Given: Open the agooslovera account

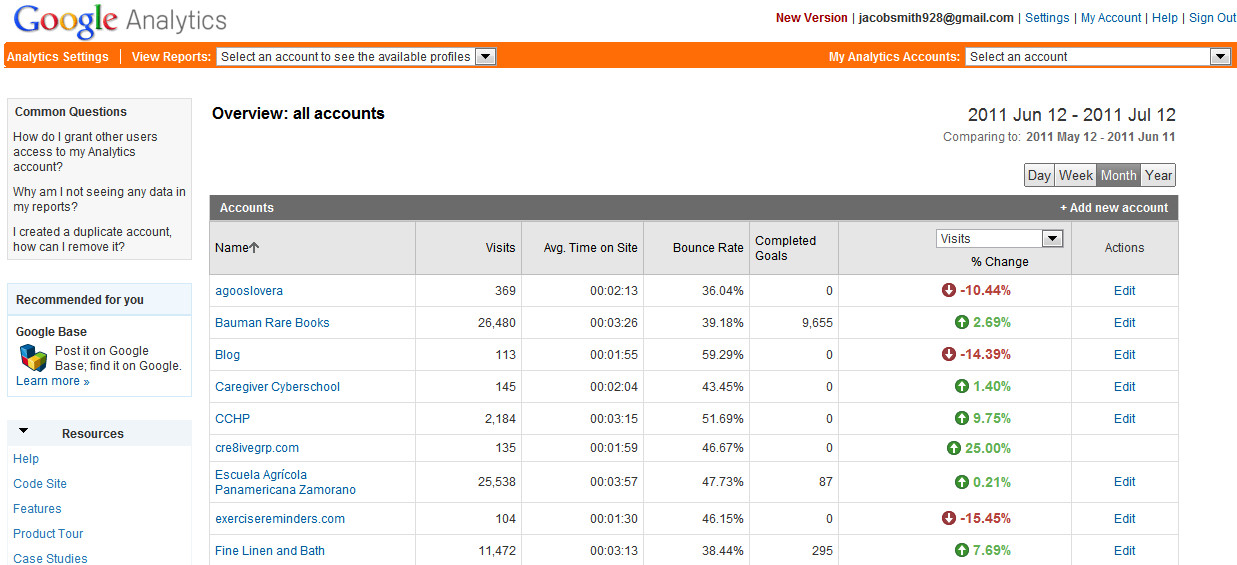Looking at the screenshot, I should pos(249,291).
